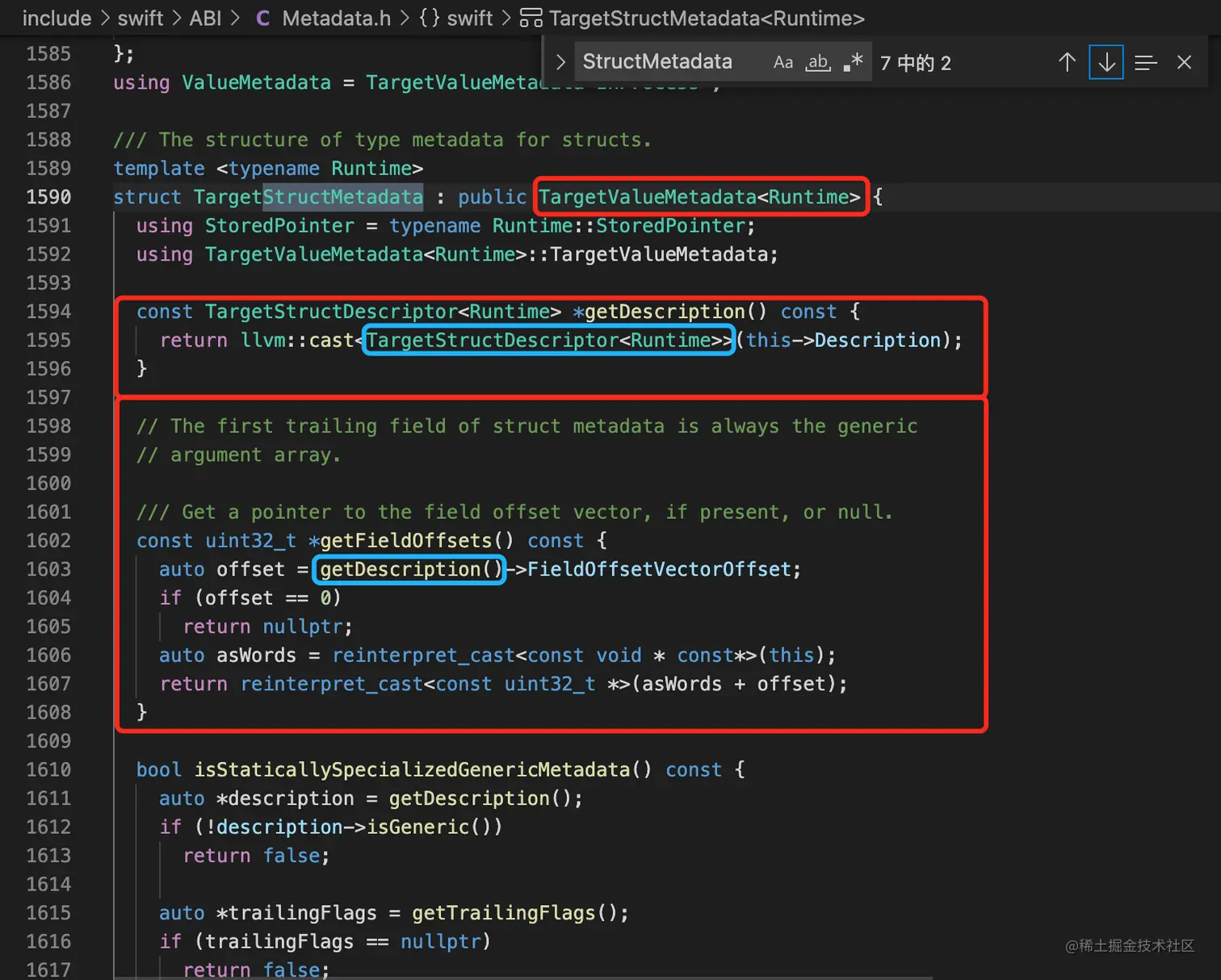Select line number 1617 in gutter
Viewport: 1221px width, 980px height.
[x=48, y=970]
